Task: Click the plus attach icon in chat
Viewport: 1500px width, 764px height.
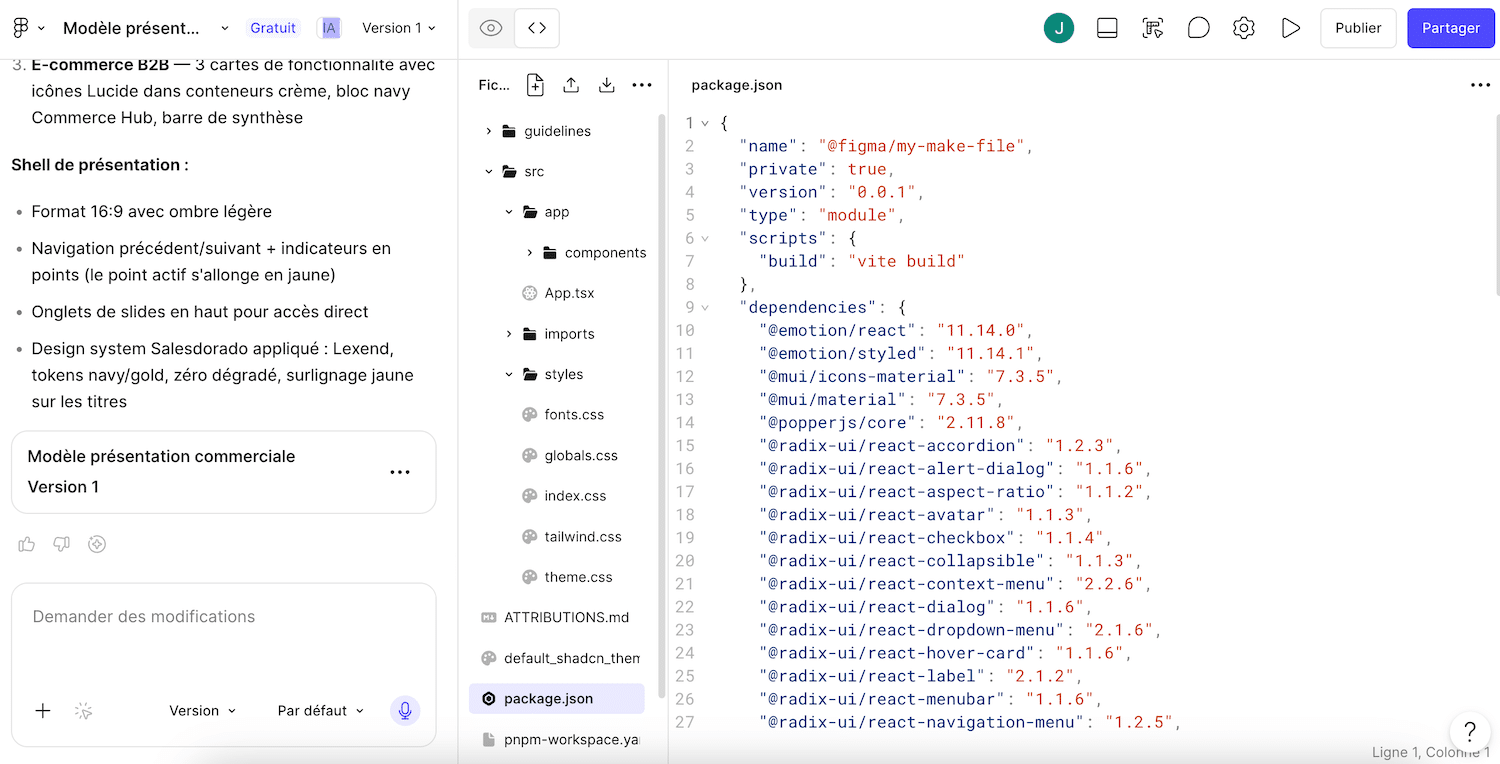Action: pyautogui.click(x=43, y=711)
